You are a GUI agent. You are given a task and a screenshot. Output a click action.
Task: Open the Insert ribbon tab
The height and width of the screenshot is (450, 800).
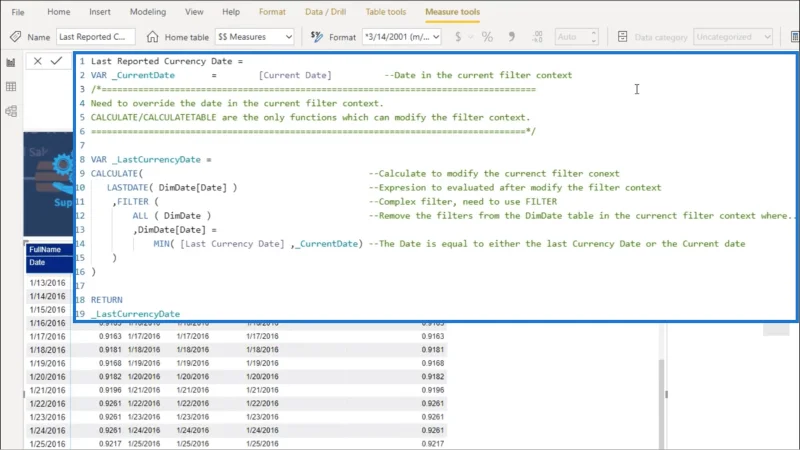click(x=99, y=12)
